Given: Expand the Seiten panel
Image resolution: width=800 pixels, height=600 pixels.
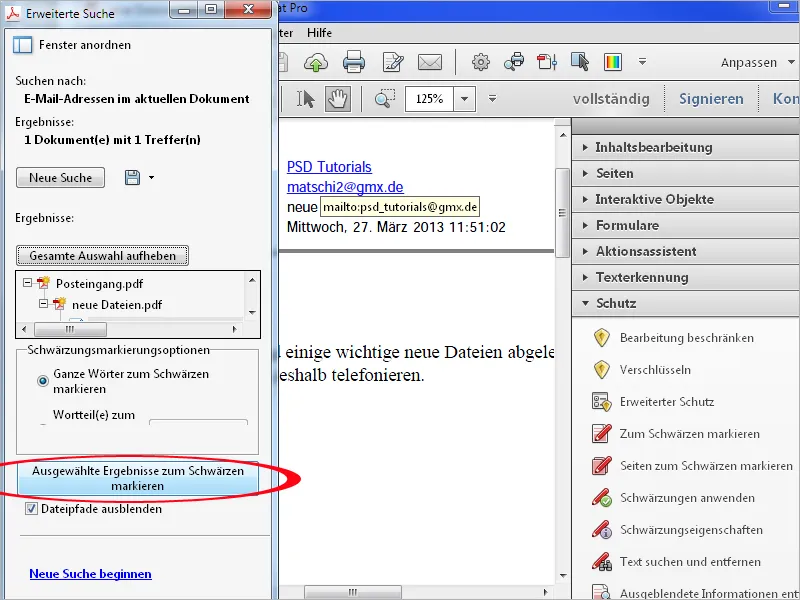Looking at the screenshot, I should click(x=686, y=173).
